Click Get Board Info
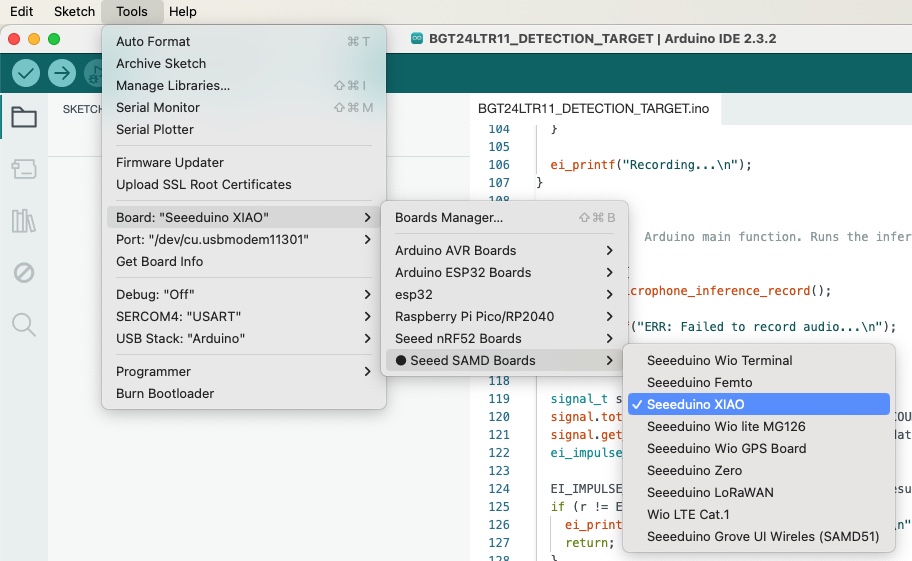The height and width of the screenshot is (561, 912). 244,262
